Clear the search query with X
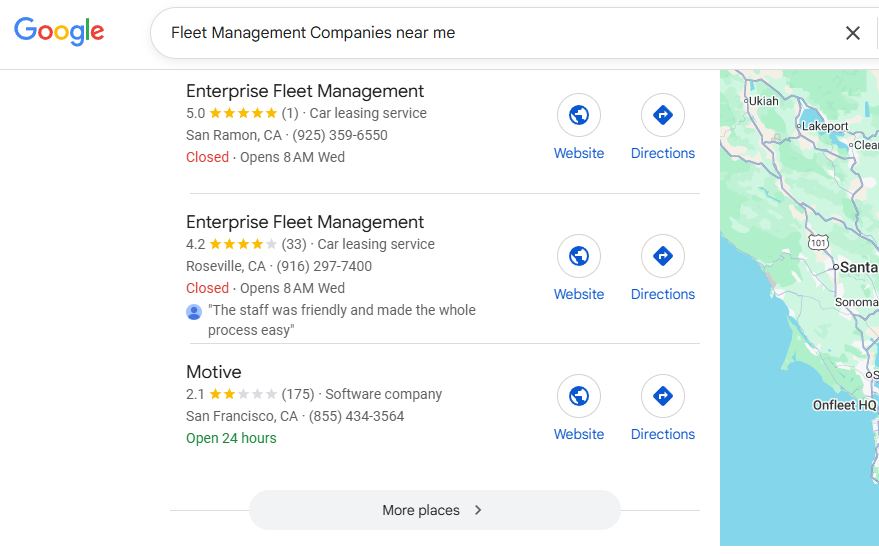 [x=852, y=33]
